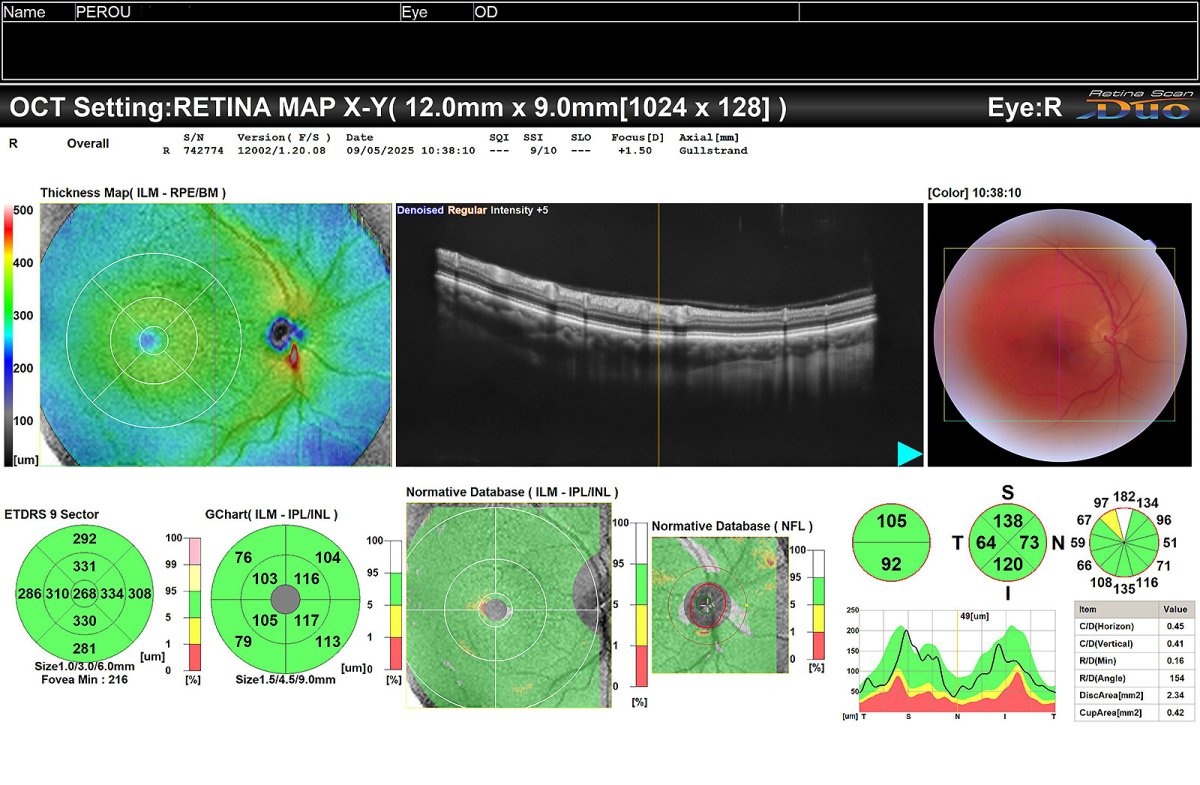Click the Thickness Map( ILM - RPE/BM ) title
Viewport: 1200px width, 785px height.
(133, 192)
